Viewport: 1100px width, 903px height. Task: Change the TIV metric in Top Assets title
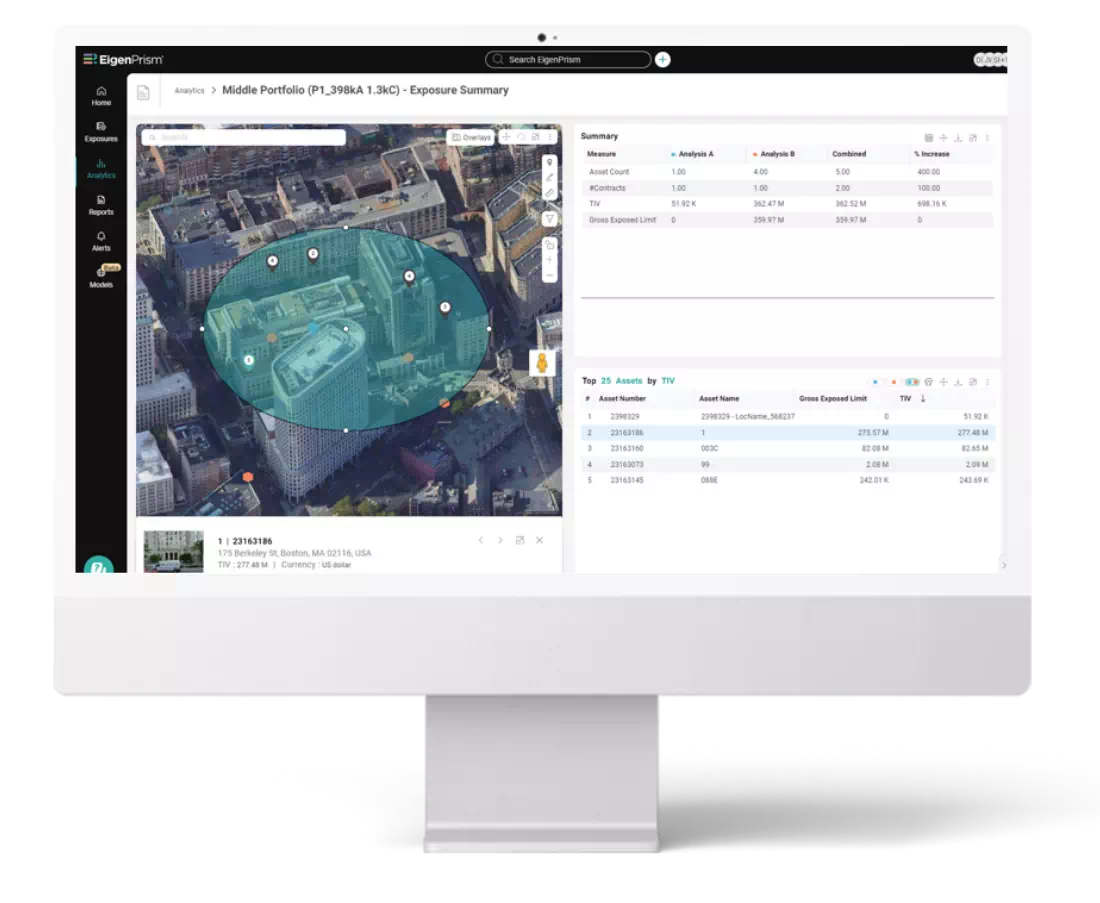pos(668,381)
